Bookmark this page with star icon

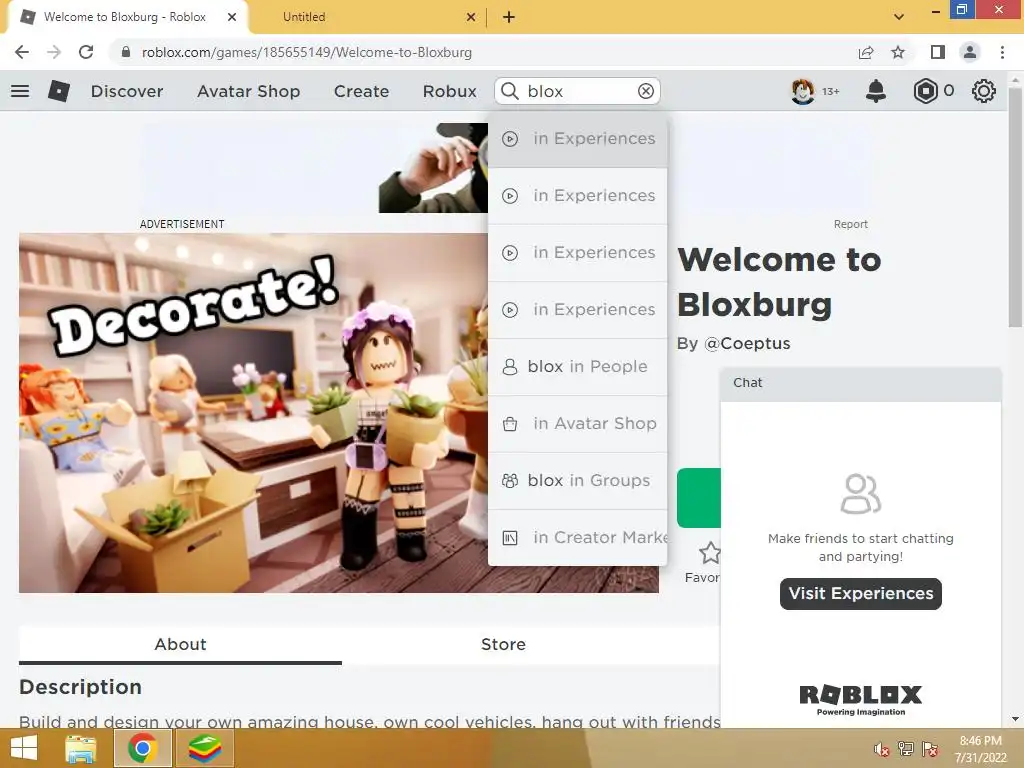[898, 52]
